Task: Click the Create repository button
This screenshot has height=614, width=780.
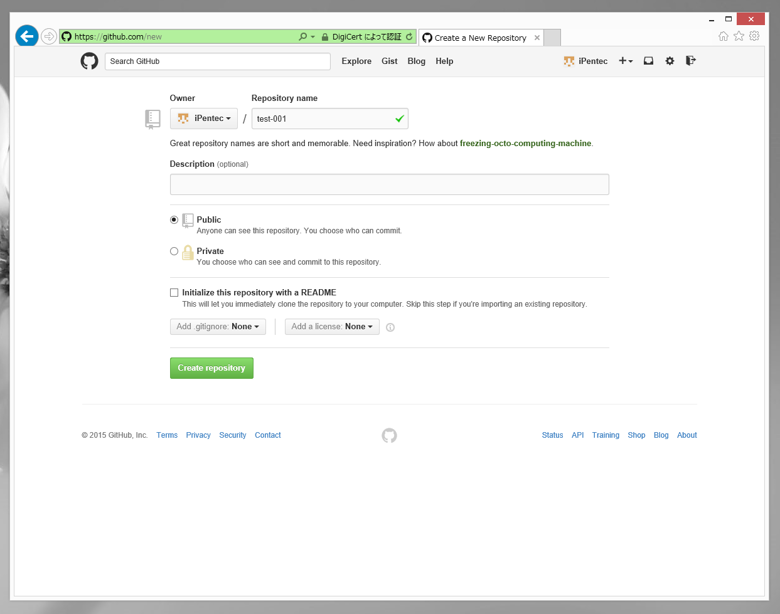Action: pyautogui.click(x=211, y=368)
